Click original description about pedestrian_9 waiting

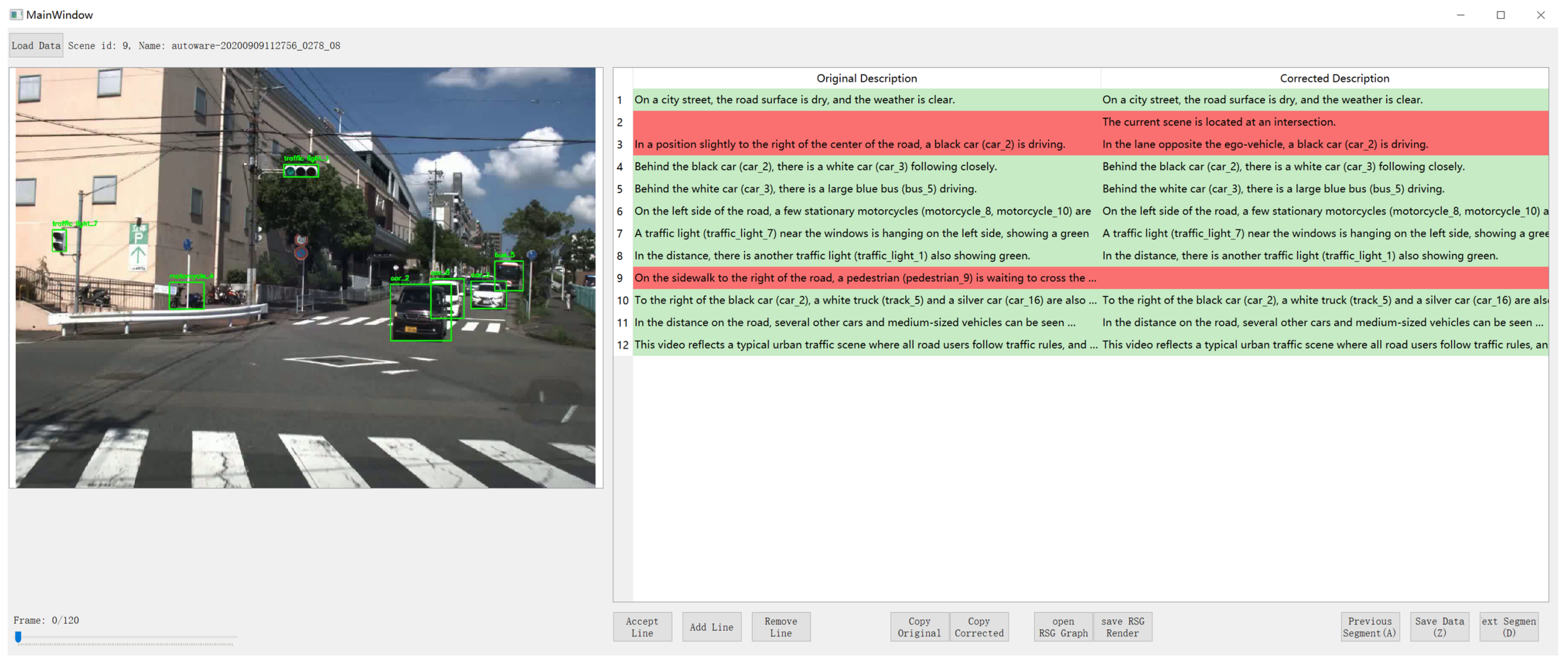865,278
